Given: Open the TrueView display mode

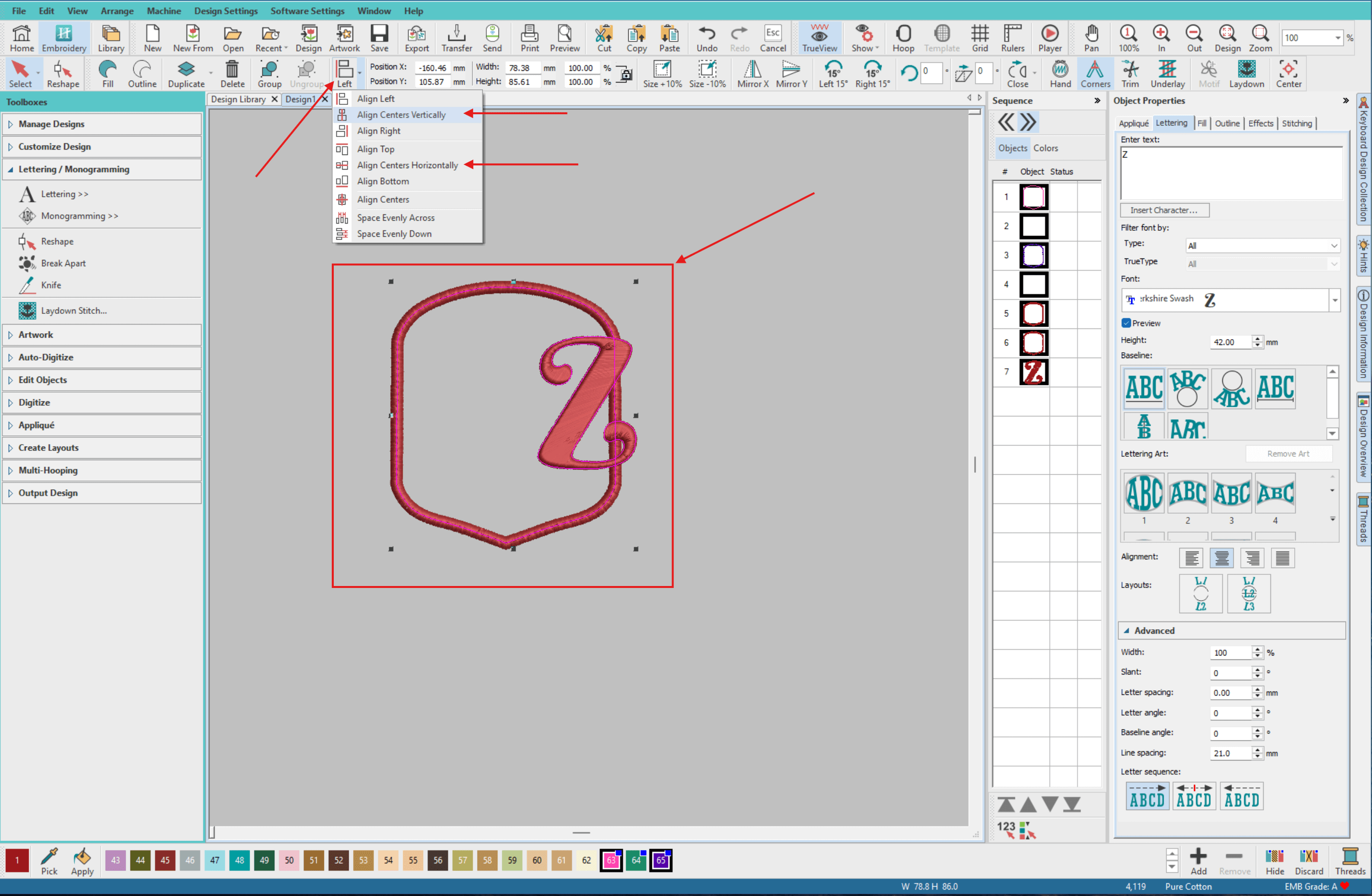Looking at the screenshot, I should pos(819,37).
